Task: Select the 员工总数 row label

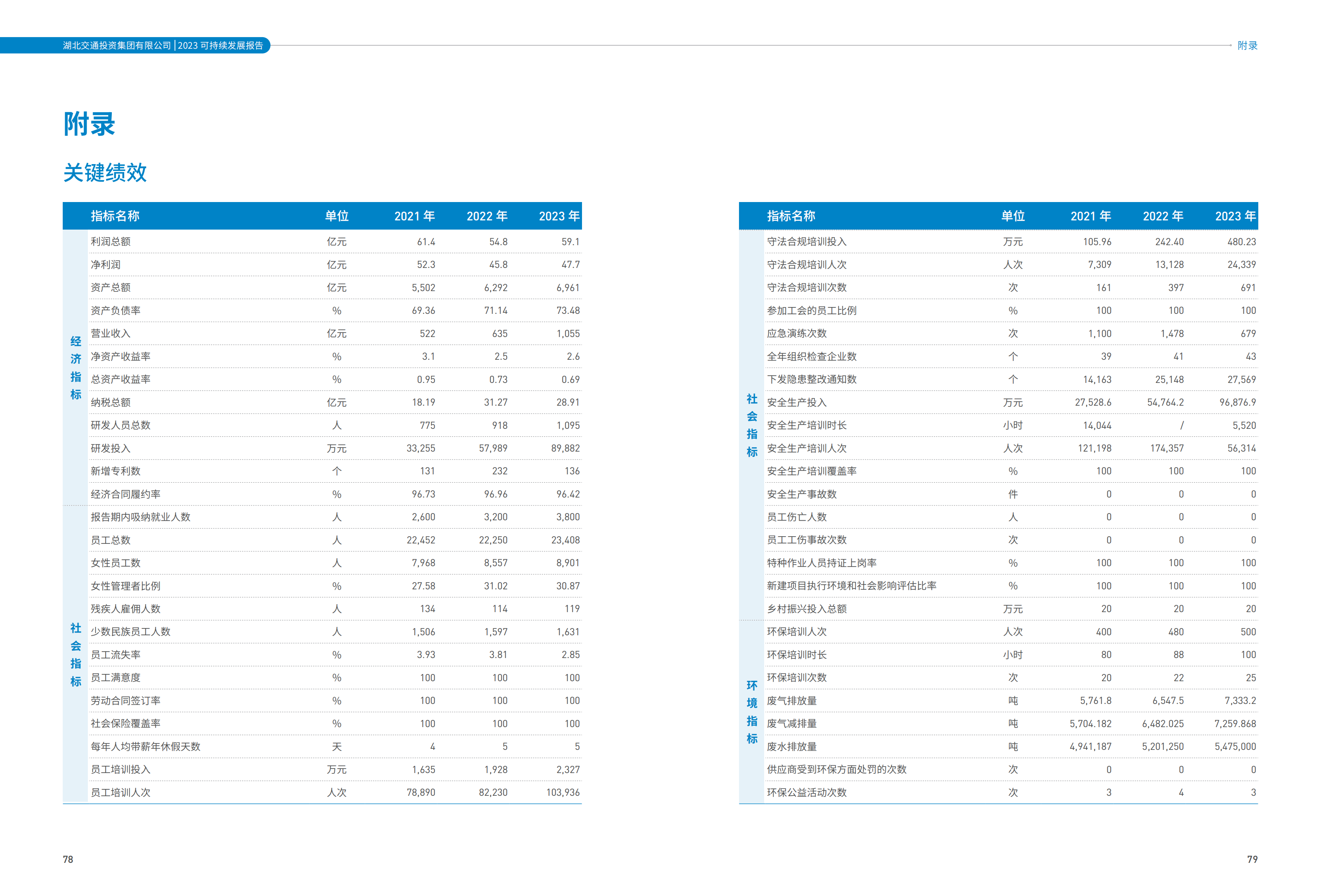Action: point(111,540)
